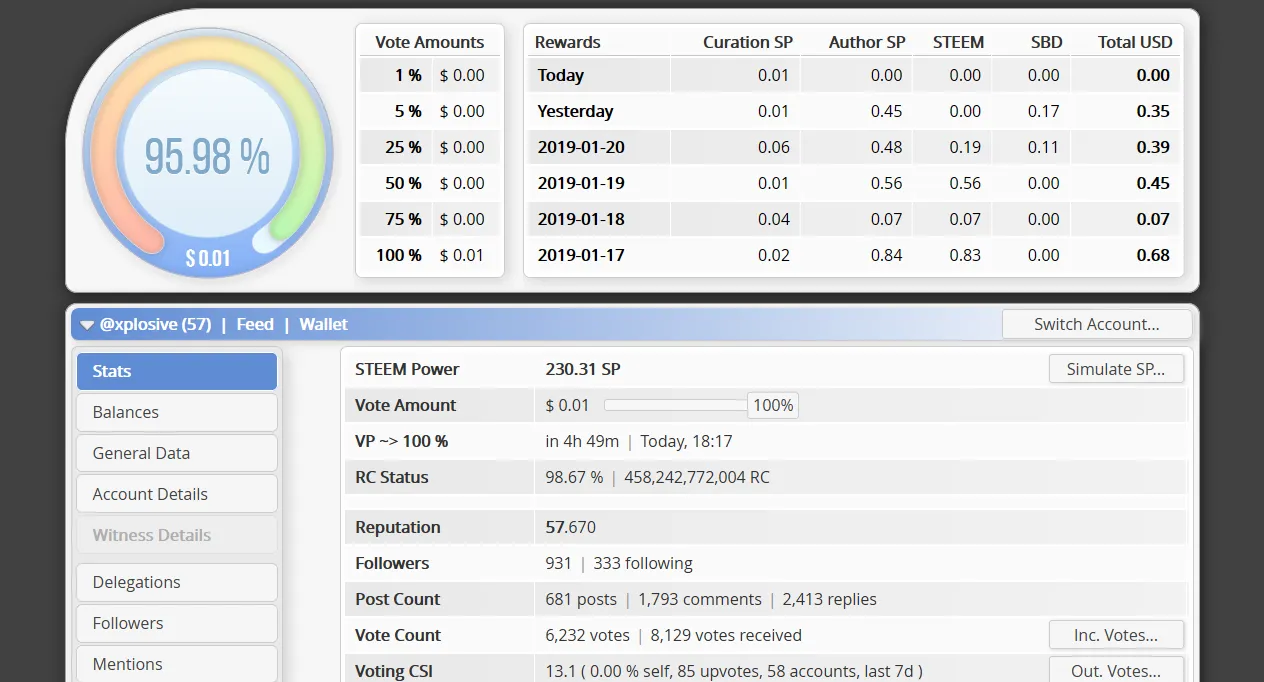Open the Wallet link
This screenshot has height=682, width=1264.
coord(324,324)
